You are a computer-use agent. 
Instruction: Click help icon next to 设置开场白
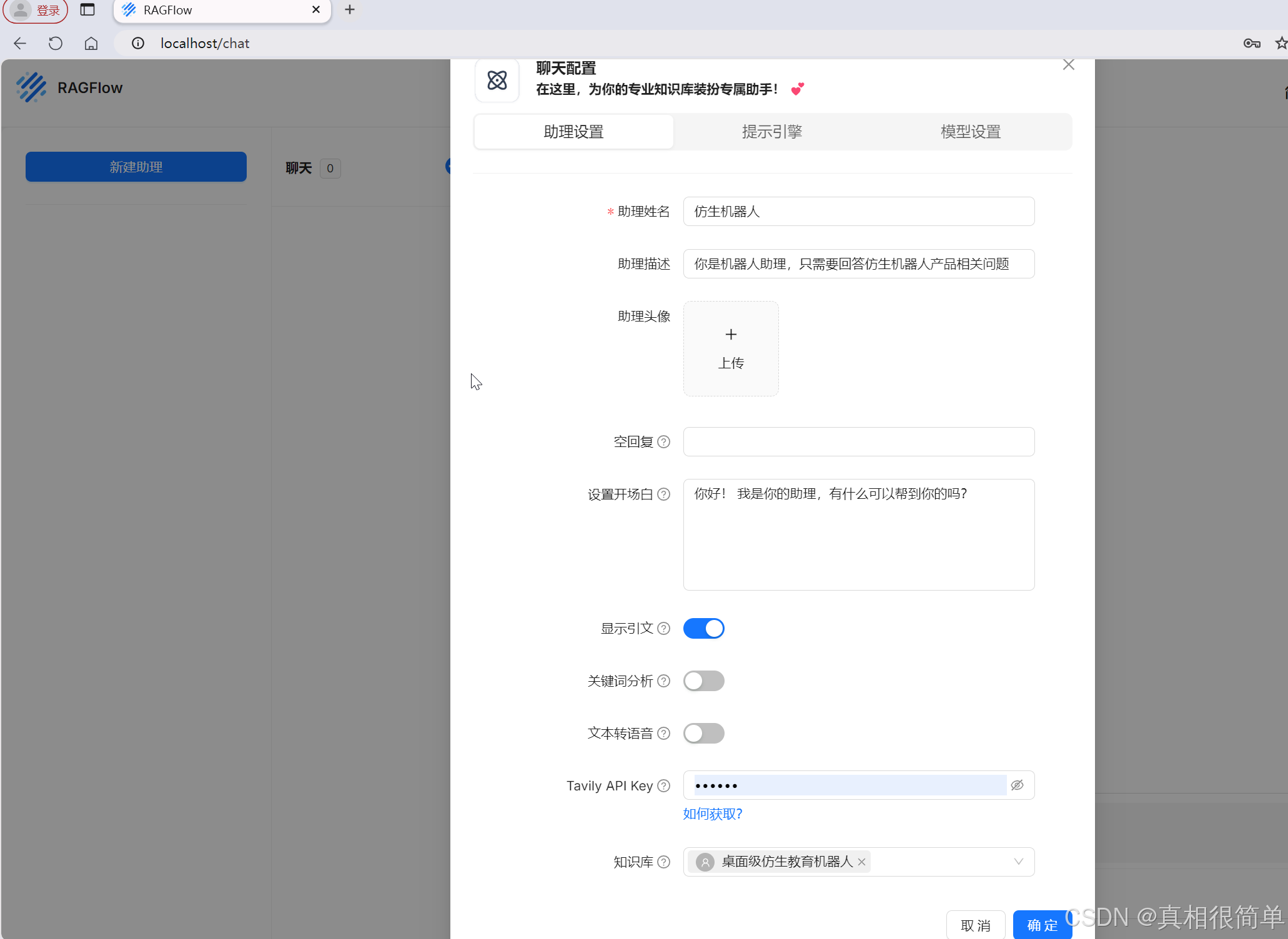tap(664, 494)
